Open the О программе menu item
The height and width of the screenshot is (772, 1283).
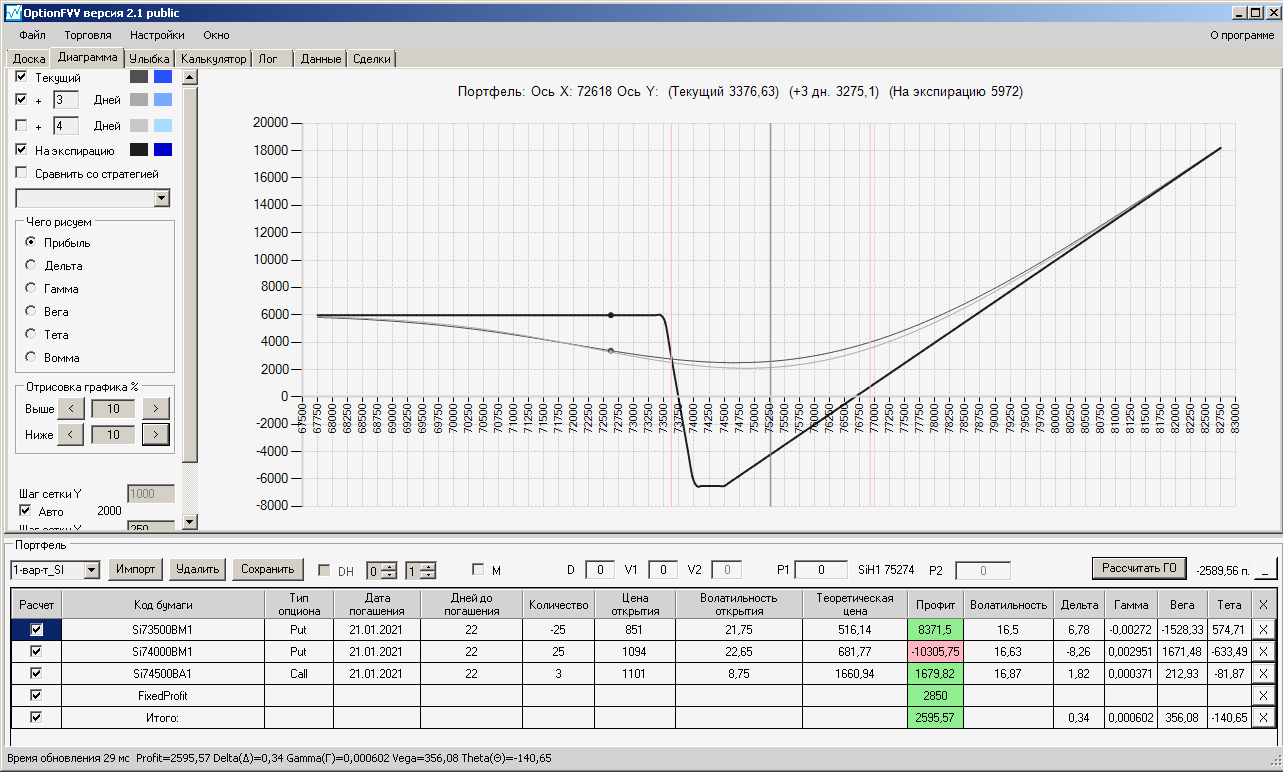1242,35
